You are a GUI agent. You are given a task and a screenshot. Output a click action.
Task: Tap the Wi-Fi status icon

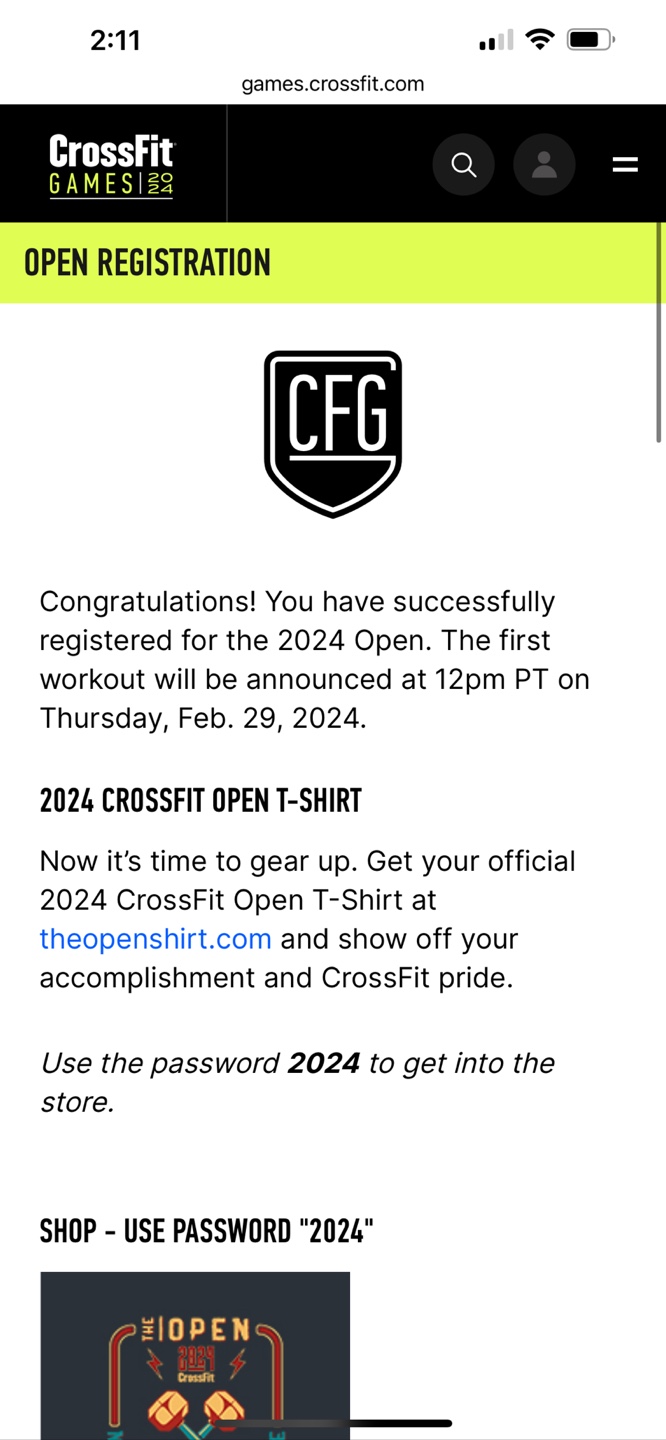[x=540, y=40]
